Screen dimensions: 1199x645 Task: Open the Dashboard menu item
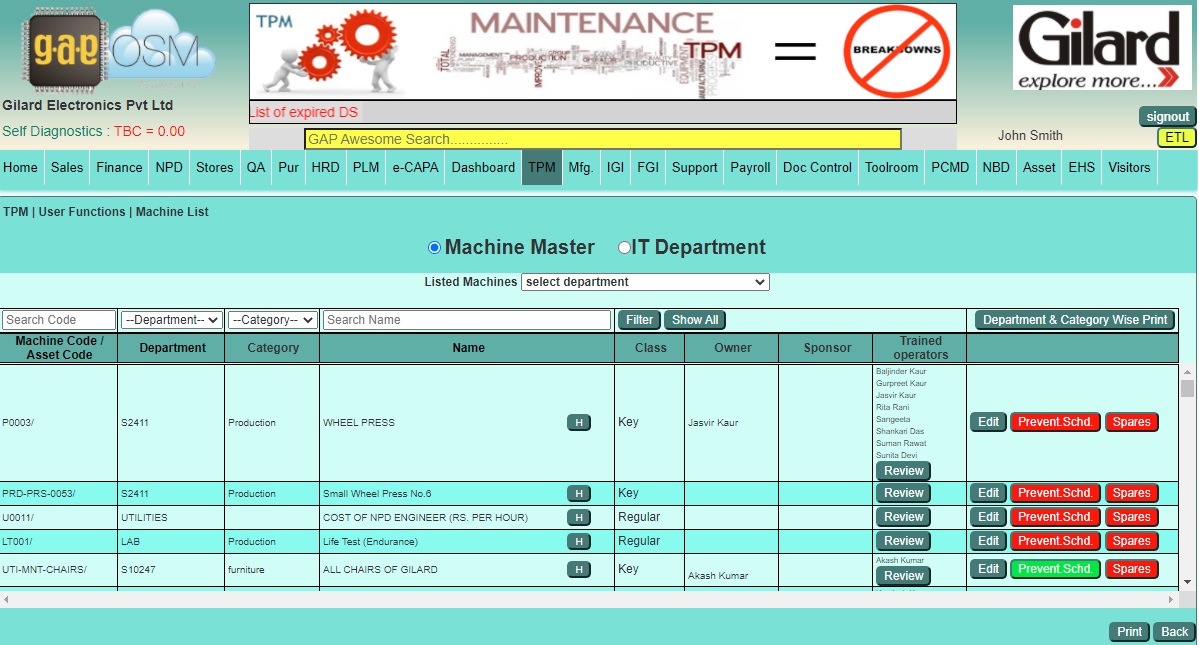point(483,168)
